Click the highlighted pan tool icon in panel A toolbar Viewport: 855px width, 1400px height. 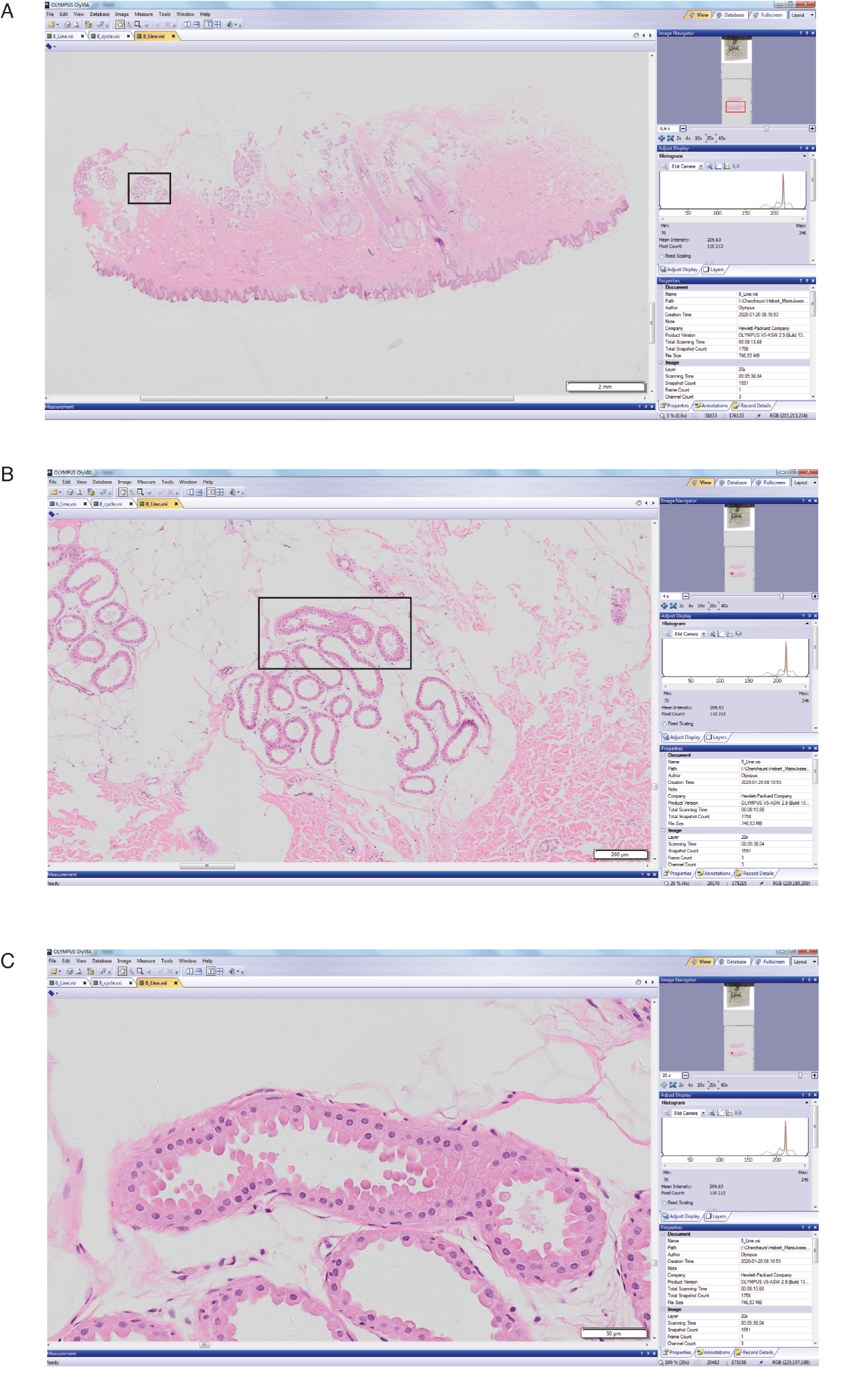click(122, 24)
